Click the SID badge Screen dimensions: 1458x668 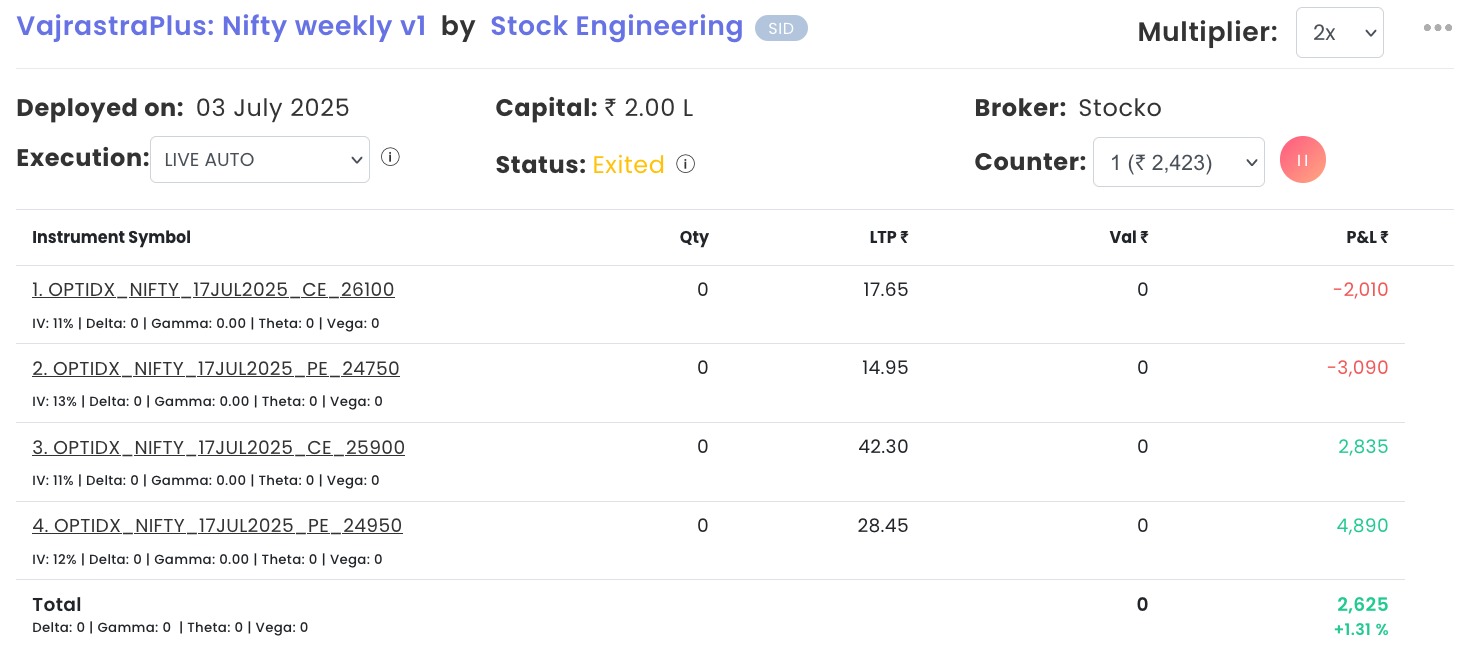point(781,29)
